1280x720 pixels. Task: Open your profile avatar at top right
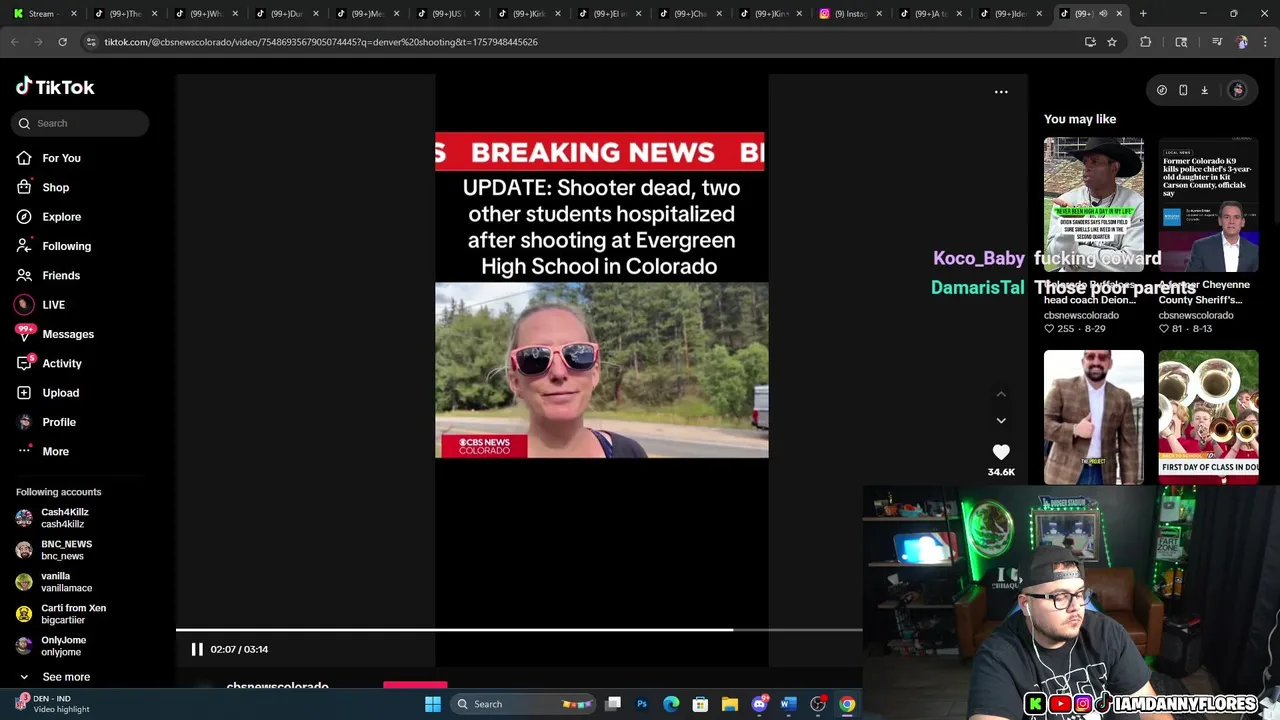pyautogui.click(x=1237, y=90)
